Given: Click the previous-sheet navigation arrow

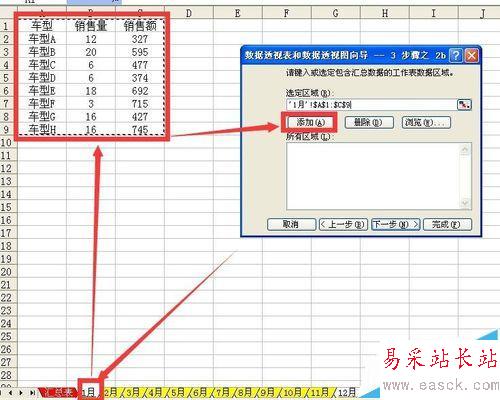Looking at the screenshot, I should click(x=11, y=393).
